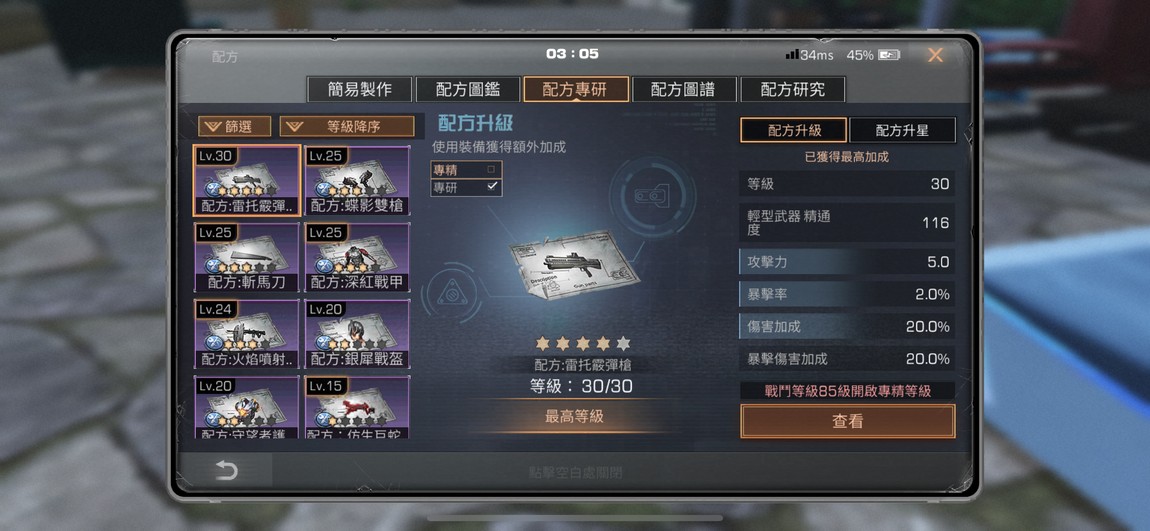Choose the 斬馬刀 recipe icon

click(246, 257)
